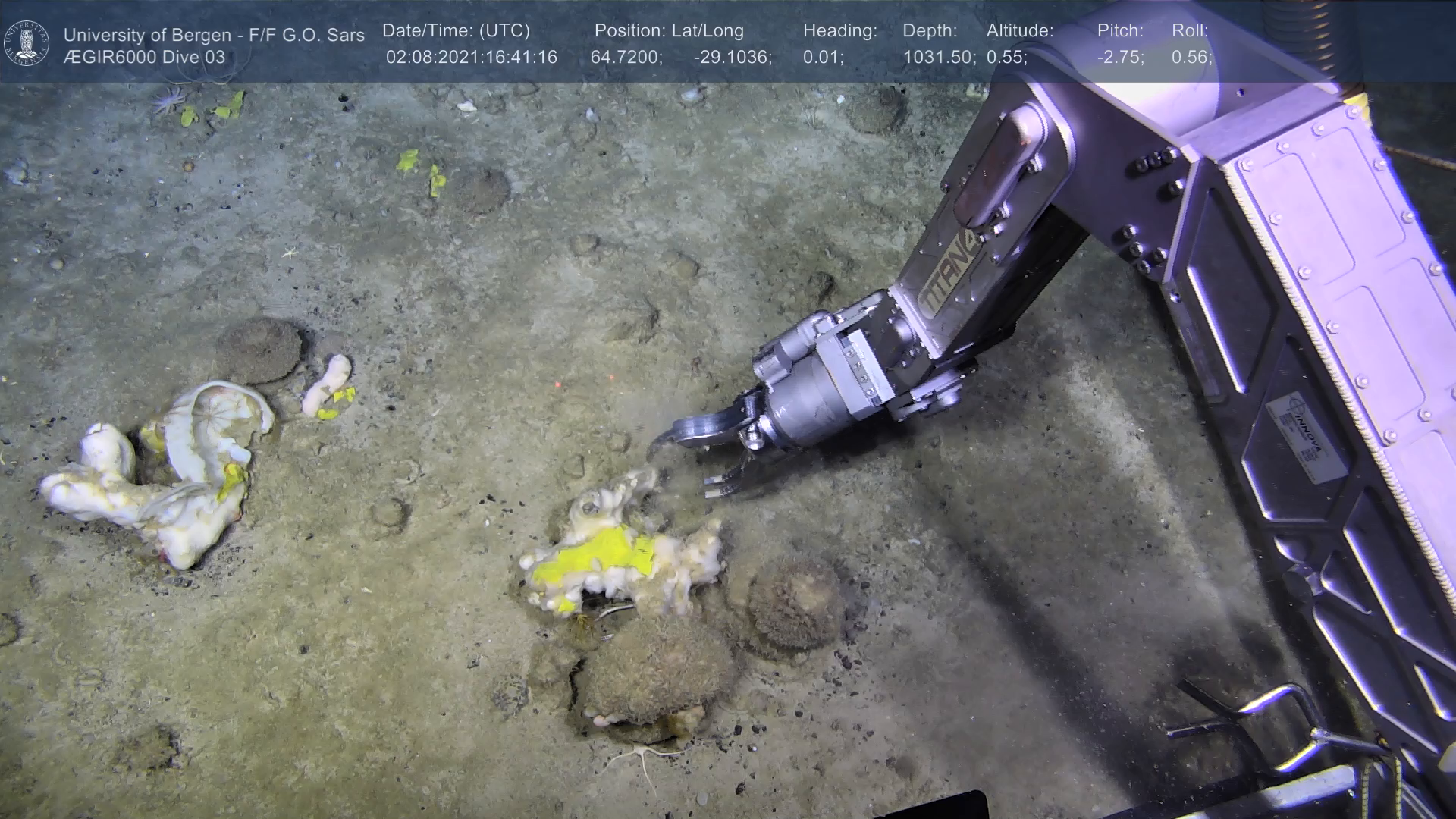Click the University of Bergen seal logo
The height and width of the screenshot is (819, 1456).
click(27, 43)
